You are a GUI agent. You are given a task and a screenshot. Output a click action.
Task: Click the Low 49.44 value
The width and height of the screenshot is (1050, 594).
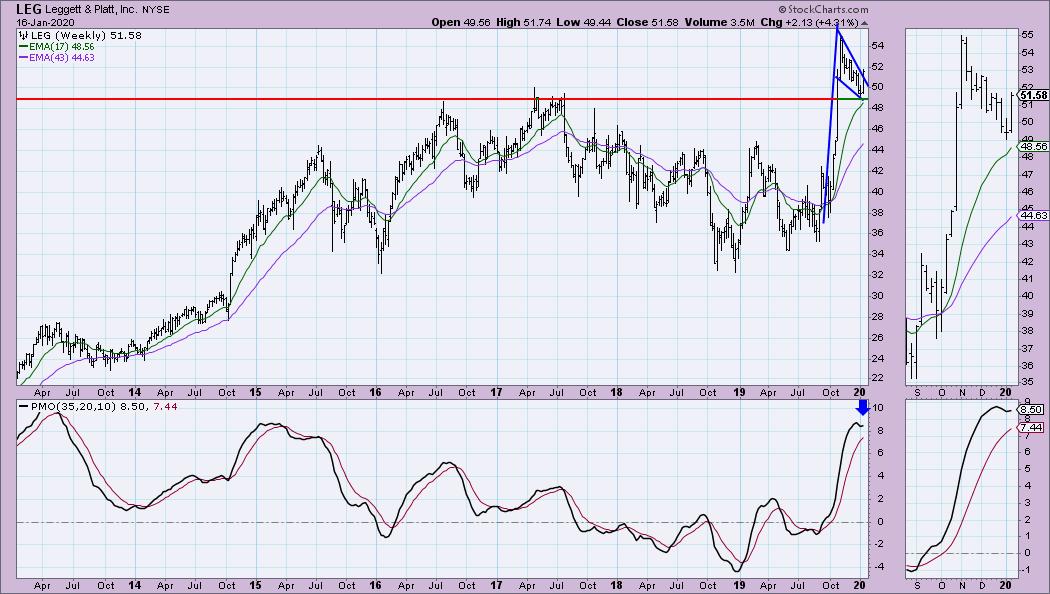click(x=584, y=22)
